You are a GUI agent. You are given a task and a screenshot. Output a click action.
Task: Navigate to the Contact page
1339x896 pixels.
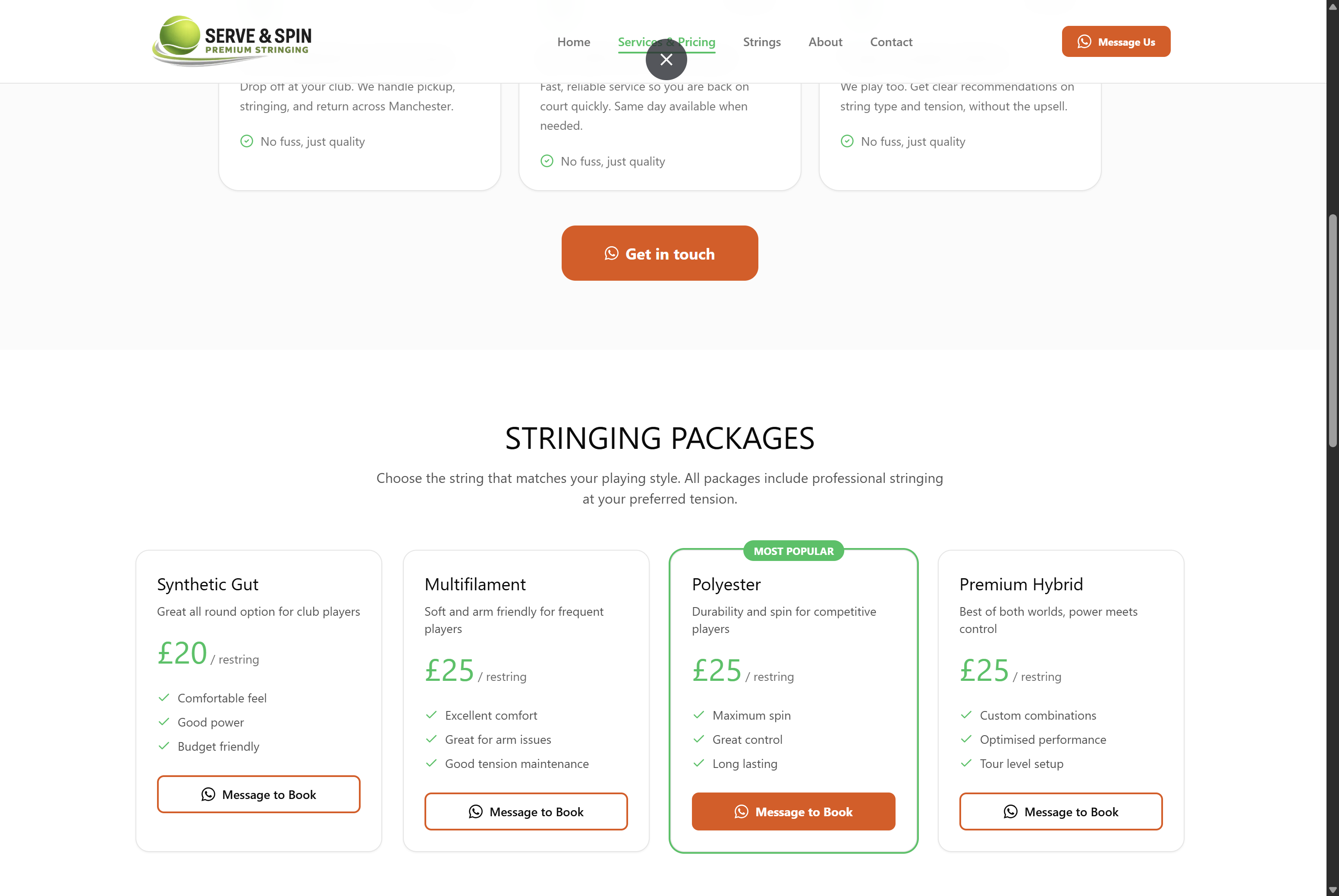click(891, 42)
